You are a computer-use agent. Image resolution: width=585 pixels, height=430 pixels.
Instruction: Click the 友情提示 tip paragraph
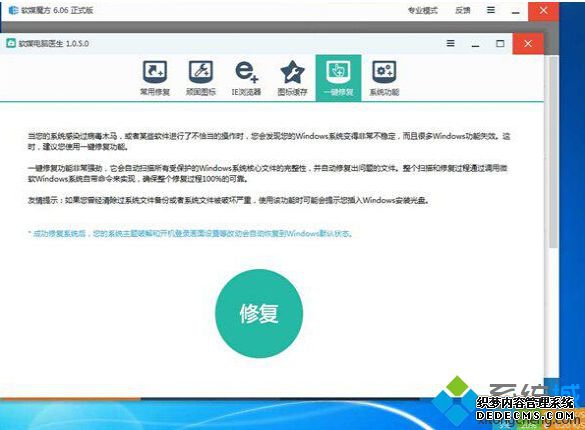229,200
